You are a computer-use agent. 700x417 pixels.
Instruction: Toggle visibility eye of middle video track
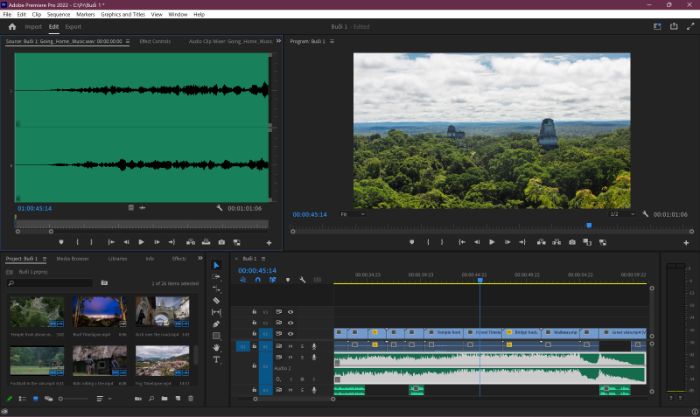pos(290,323)
